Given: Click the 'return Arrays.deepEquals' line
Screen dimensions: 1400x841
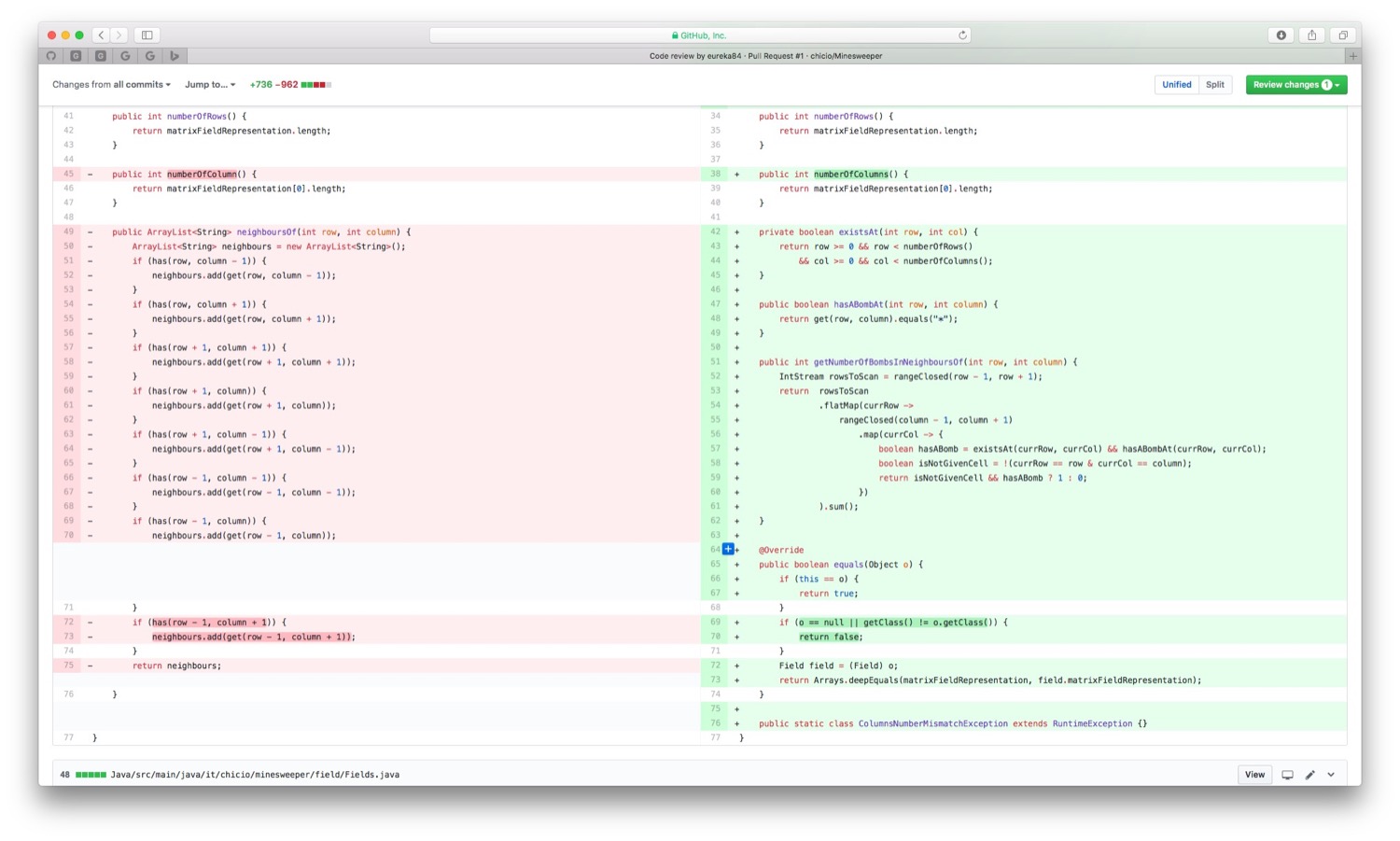Looking at the screenshot, I should (1038, 680).
